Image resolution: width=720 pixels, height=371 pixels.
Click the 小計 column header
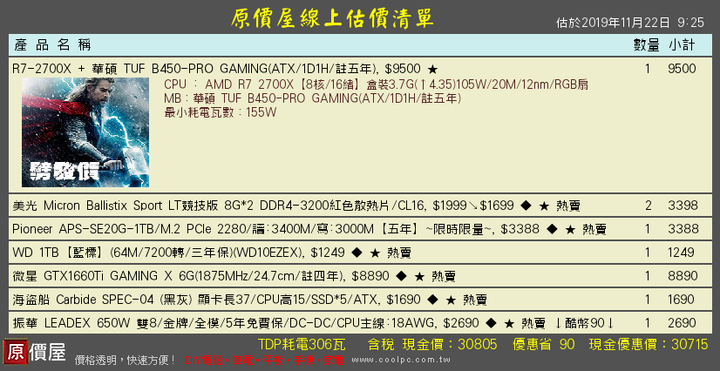pos(682,45)
